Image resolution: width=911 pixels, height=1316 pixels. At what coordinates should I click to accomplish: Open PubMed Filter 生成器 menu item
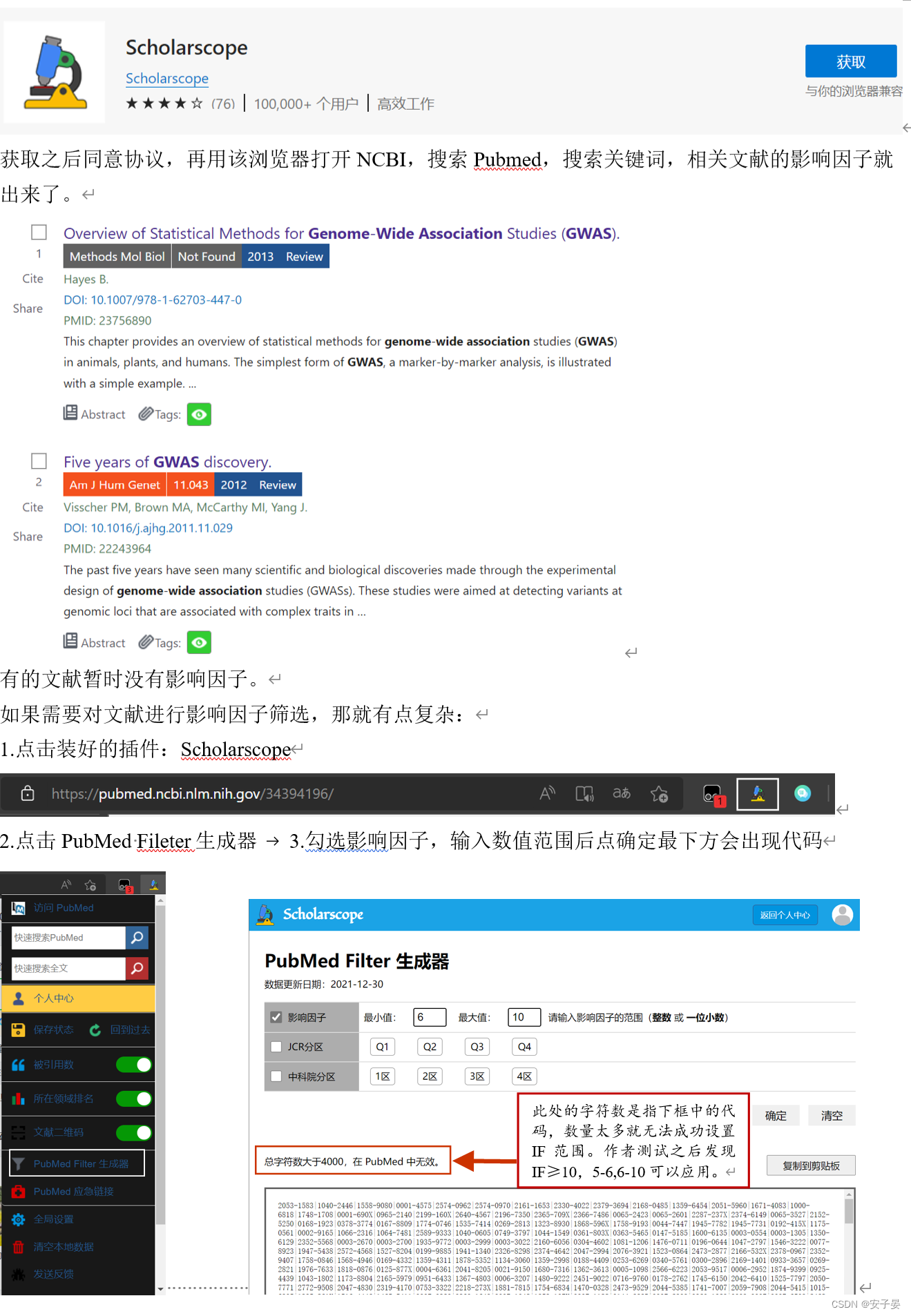tap(77, 1163)
